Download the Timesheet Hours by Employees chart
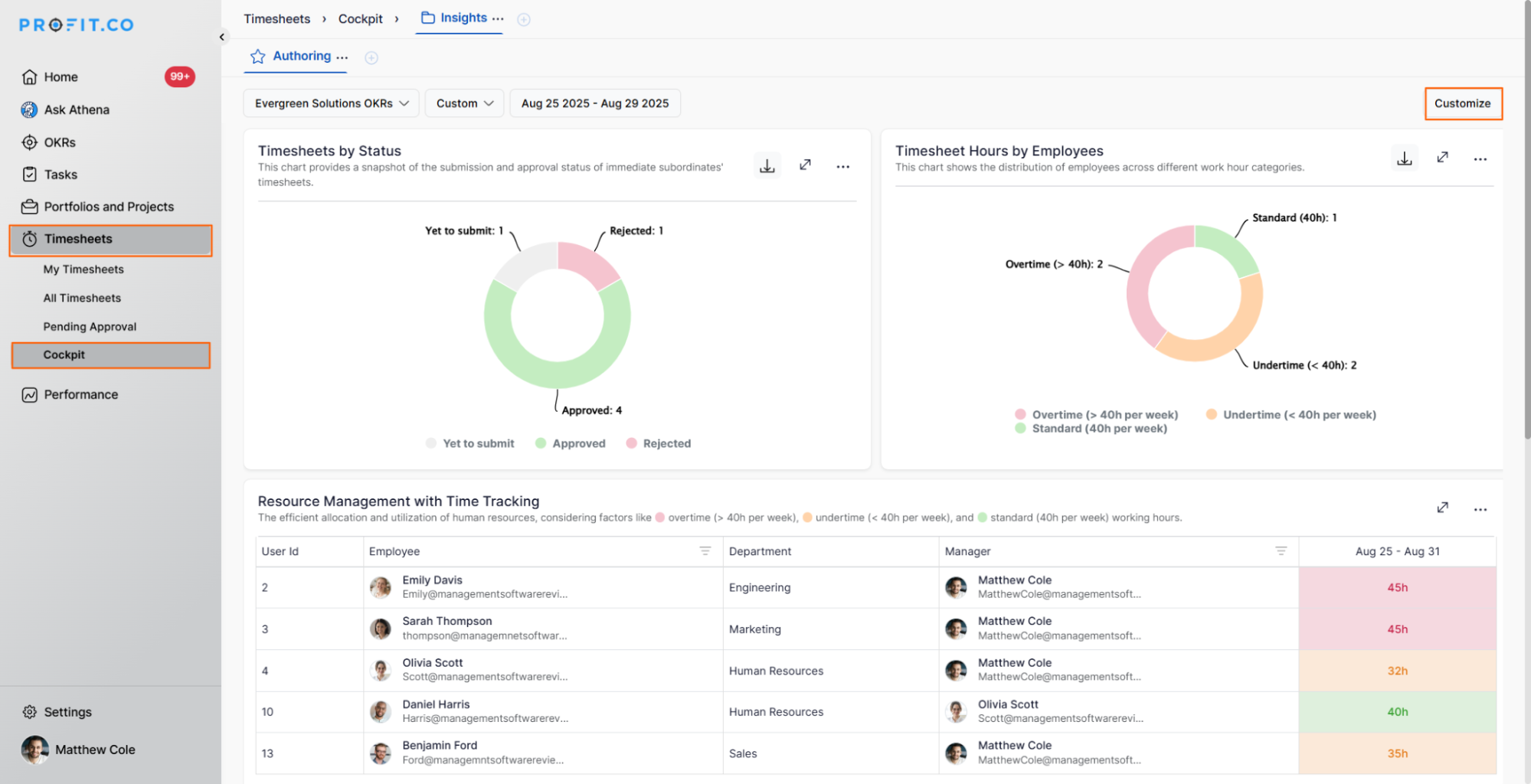1531x784 pixels. point(1404,158)
